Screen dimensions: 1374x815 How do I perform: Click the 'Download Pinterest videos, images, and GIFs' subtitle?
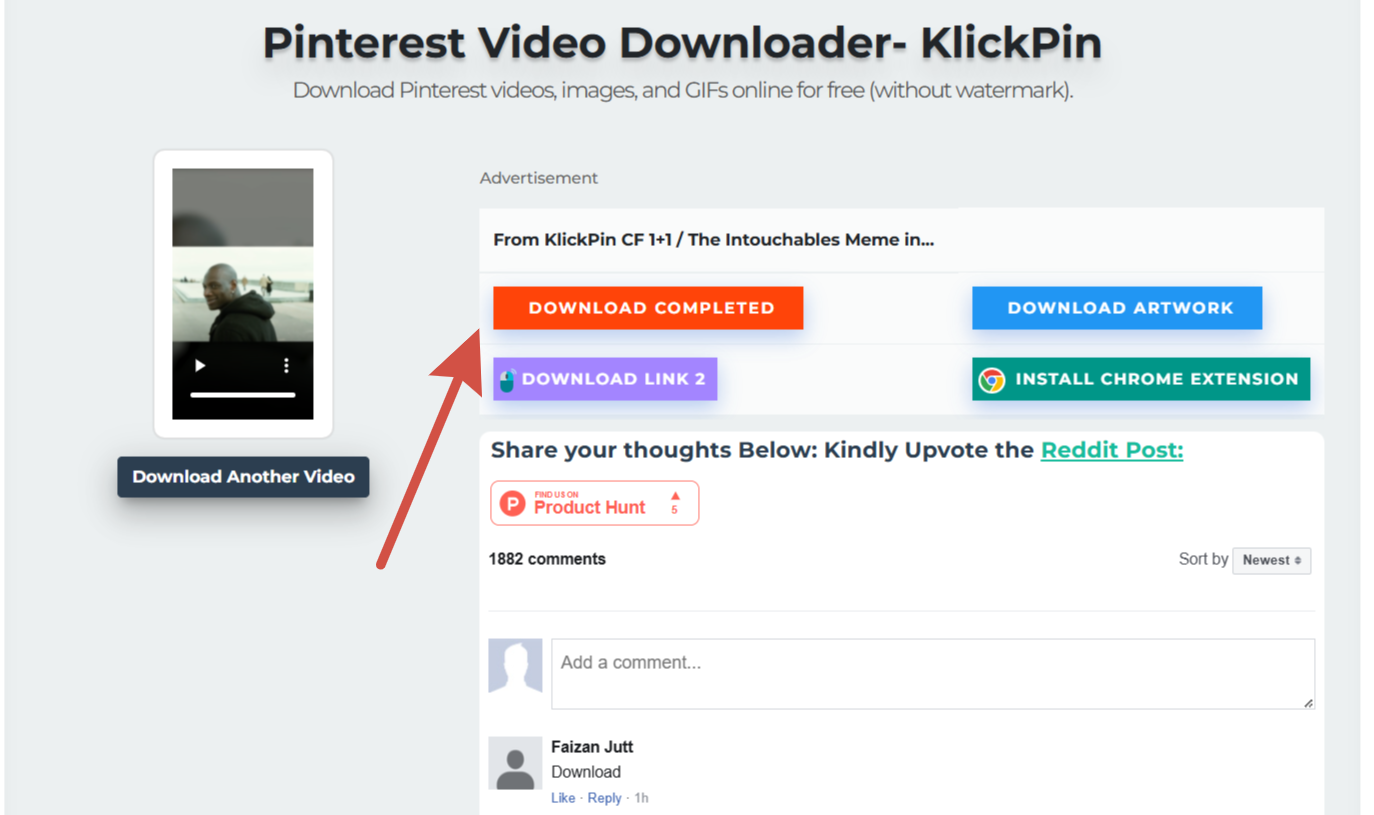tap(682, 91)
